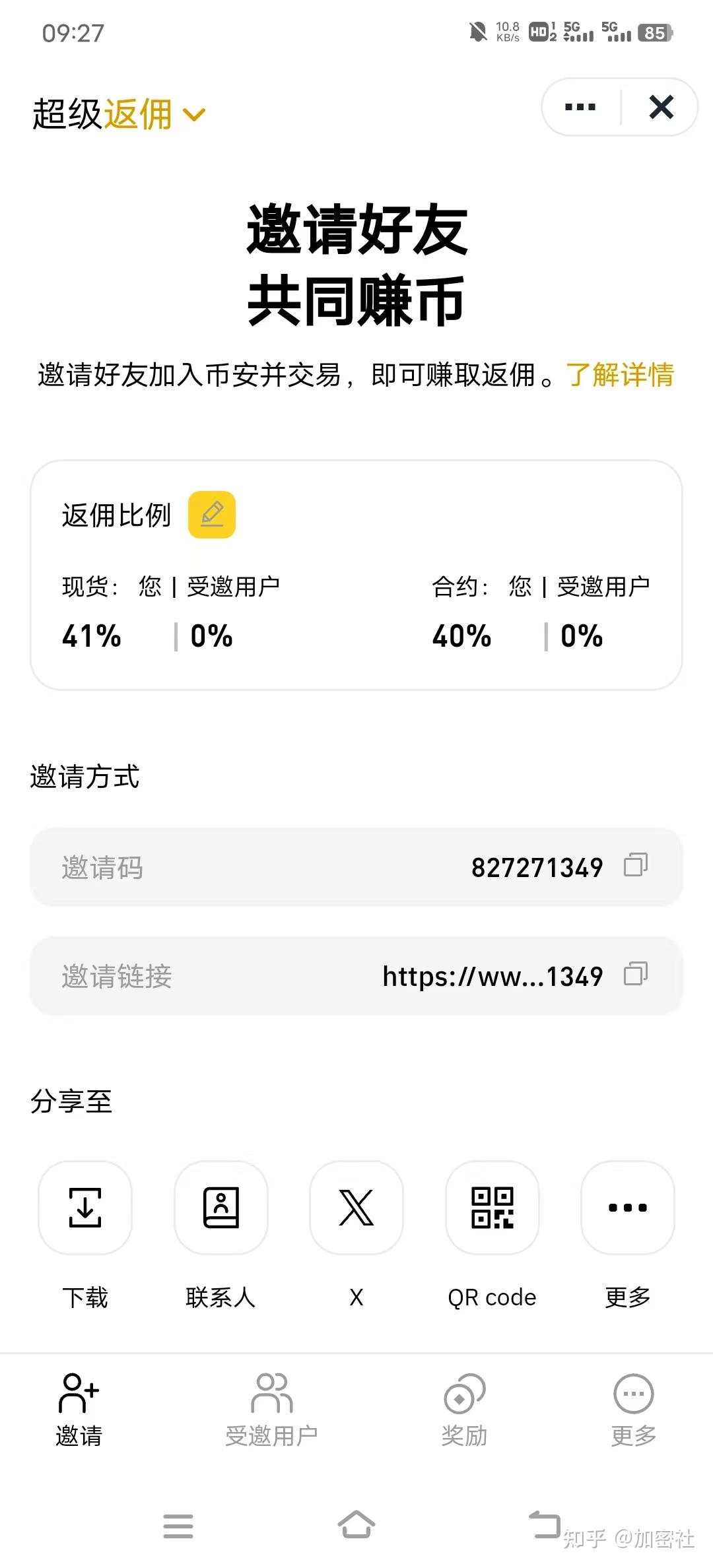Viewport: 713px width, 1568px height.
Task: Share to contacts via address book icon
Action: [x=221, y=1207]
